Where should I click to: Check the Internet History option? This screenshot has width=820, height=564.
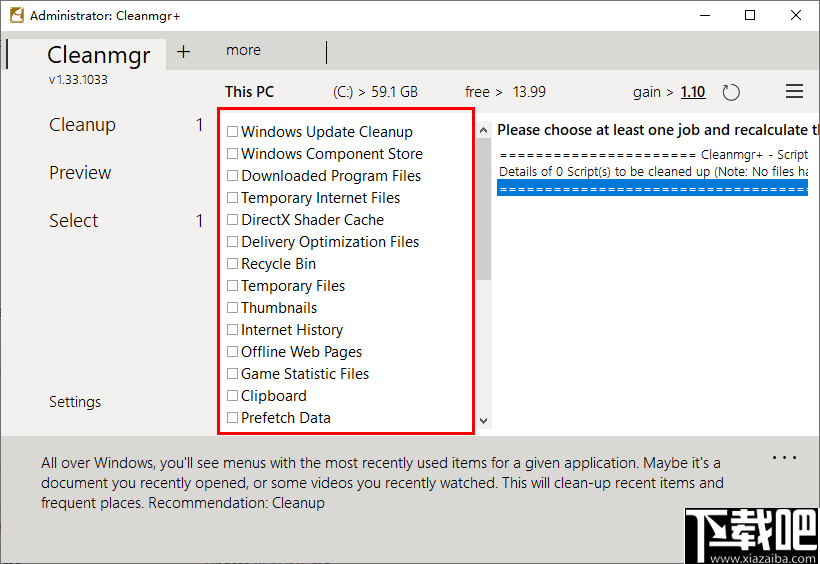point(232,329)
